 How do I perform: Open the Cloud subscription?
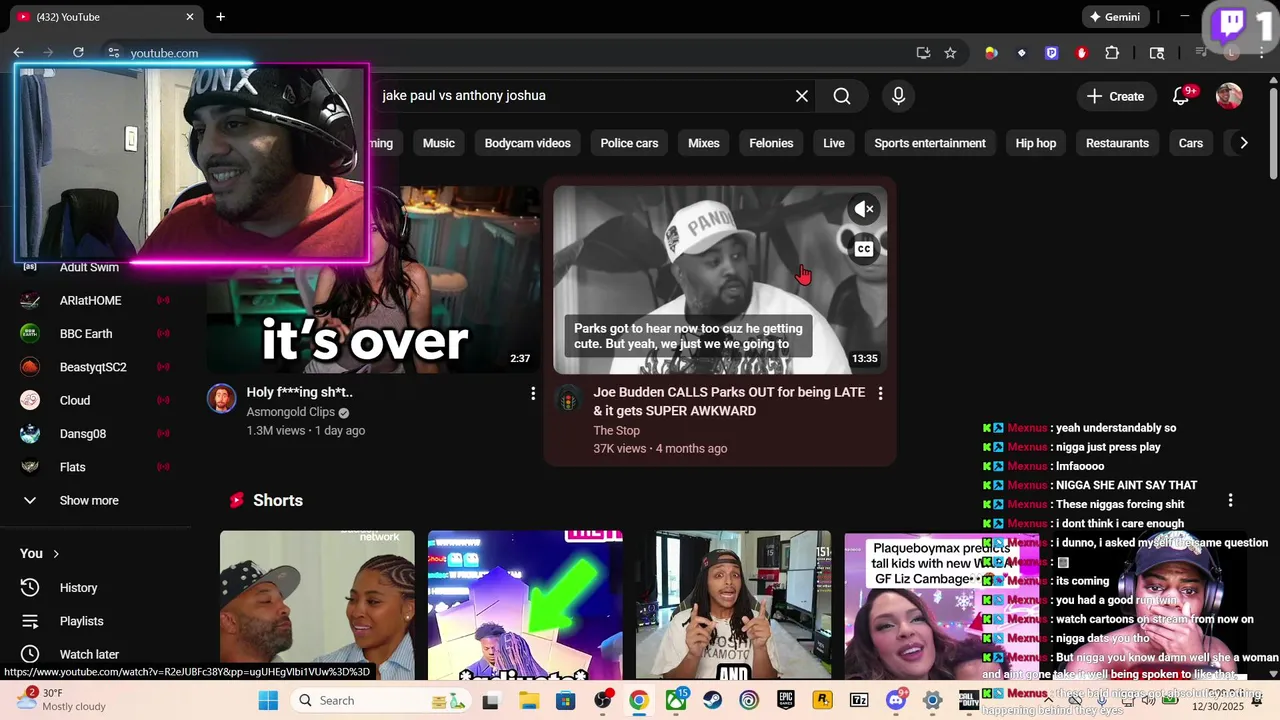coord(95,400)
